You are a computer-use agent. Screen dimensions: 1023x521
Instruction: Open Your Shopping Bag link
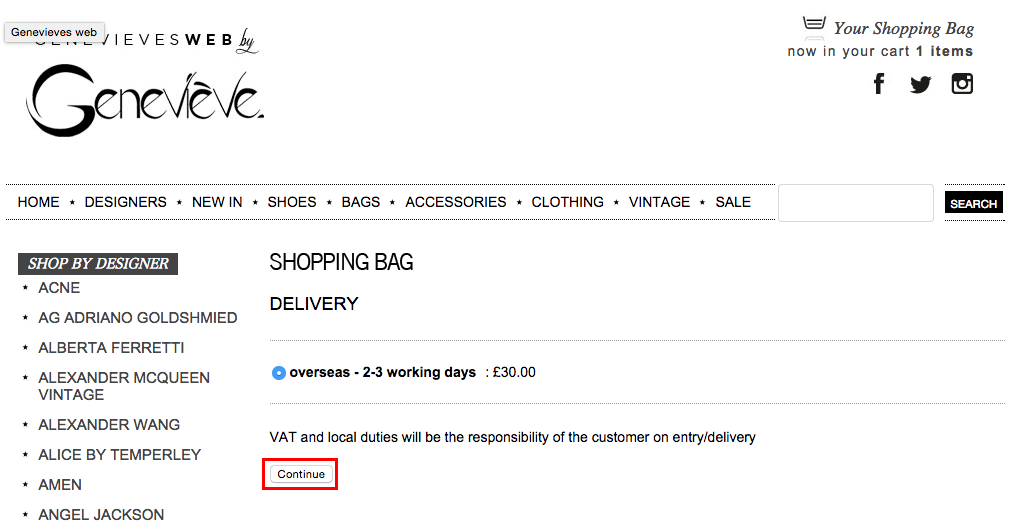[904, 29]
